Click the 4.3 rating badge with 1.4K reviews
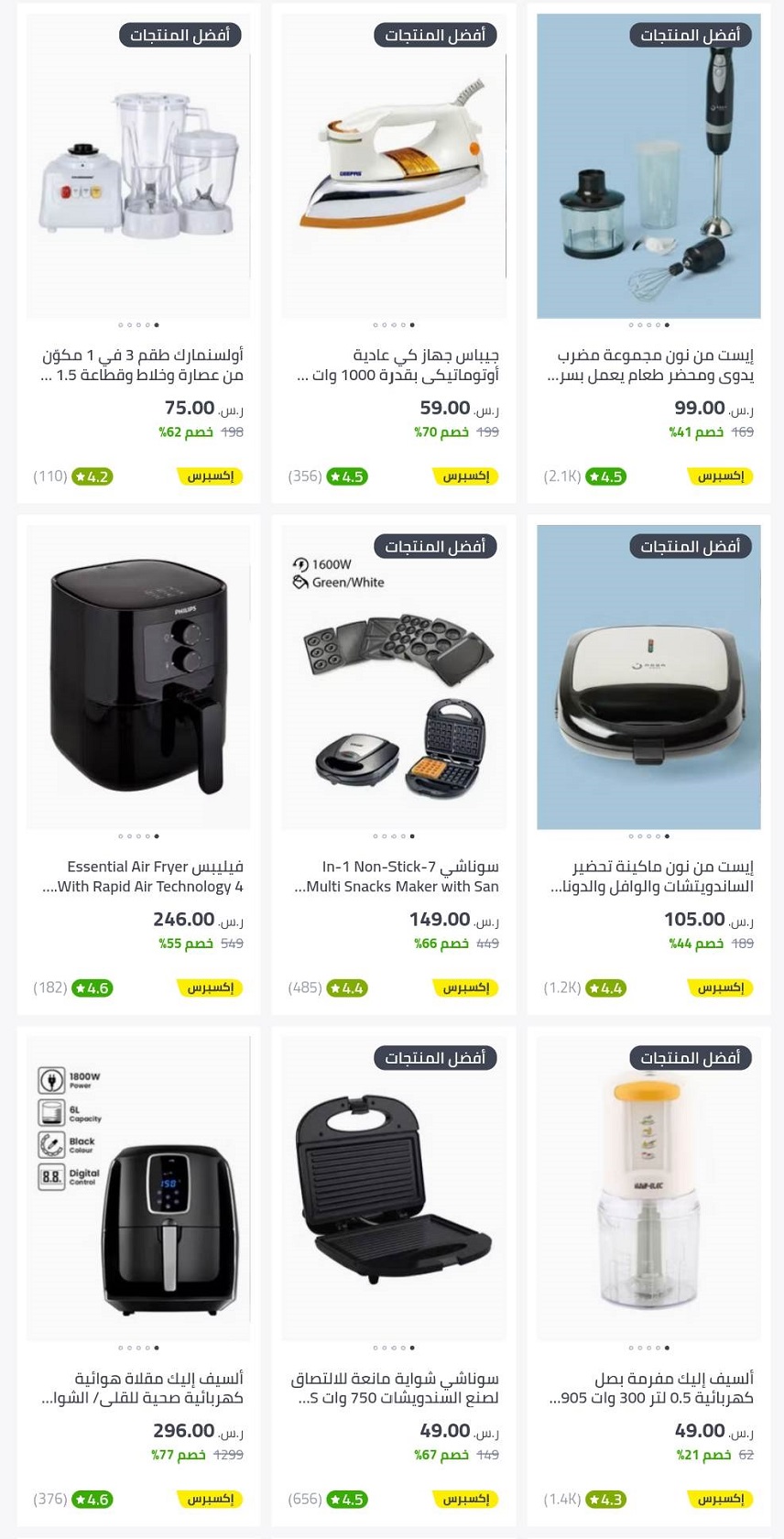Viewport: 784px width, 1539px height. pyautogui.click(x=605, y=1500)
